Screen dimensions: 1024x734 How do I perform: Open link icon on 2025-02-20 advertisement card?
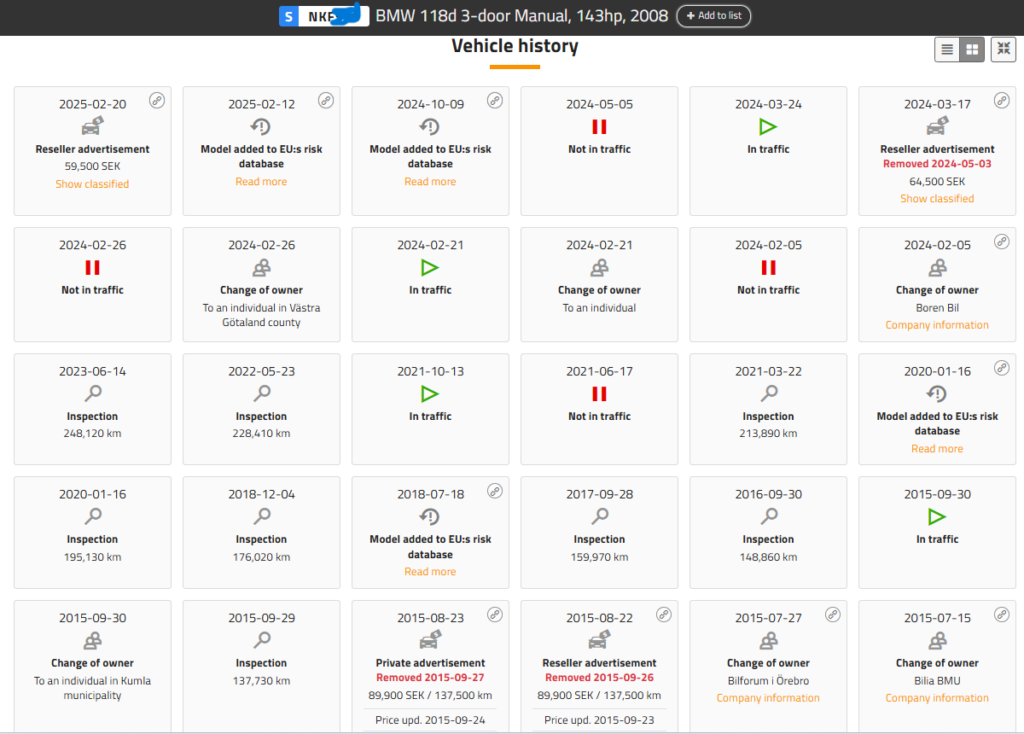pos(157,100)
